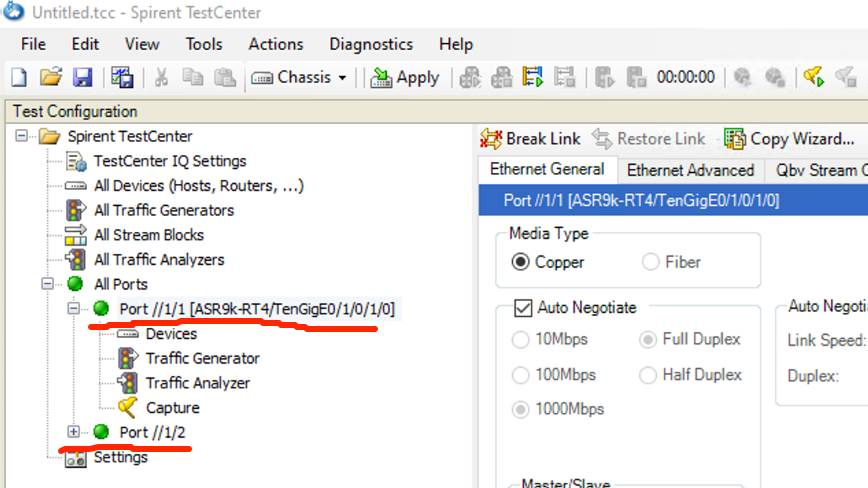This screenshot has width=868, height=488.
Task: Collapse the All Ports tree node
Action: click(x=48, y=284)
